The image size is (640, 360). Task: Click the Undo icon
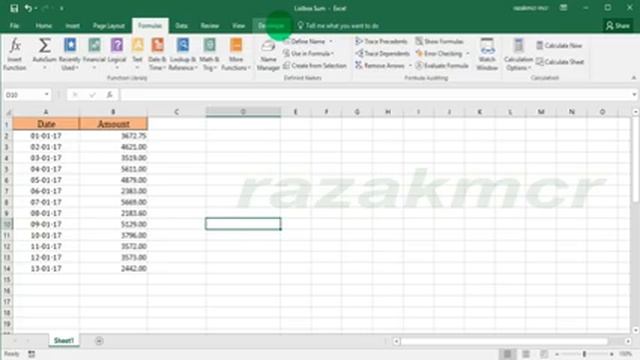coord(28,8)
